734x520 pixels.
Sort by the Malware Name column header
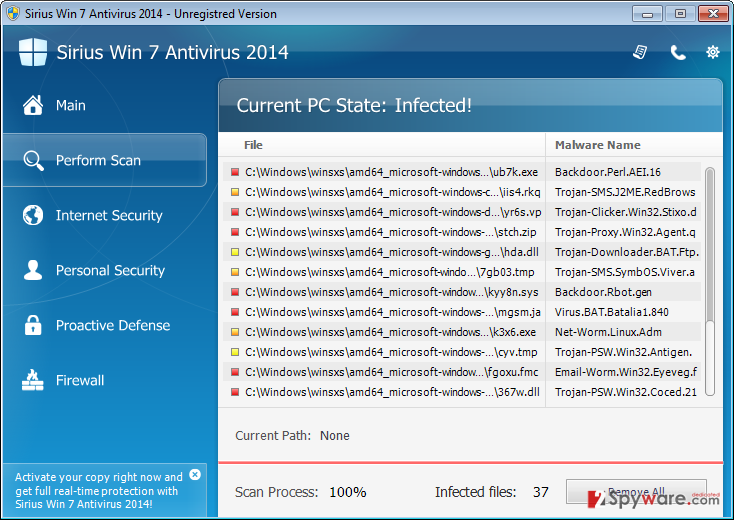coord(597,145)
